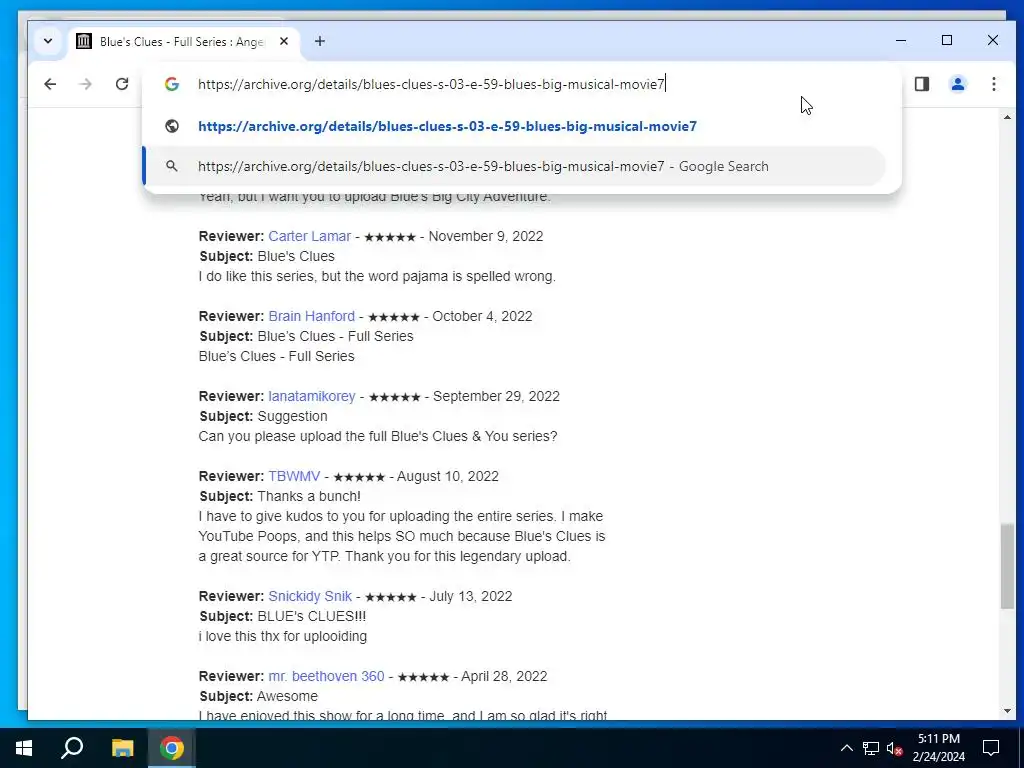Minimize the Chrome window
The image size is (1024, 768).
tap(901, 40)
